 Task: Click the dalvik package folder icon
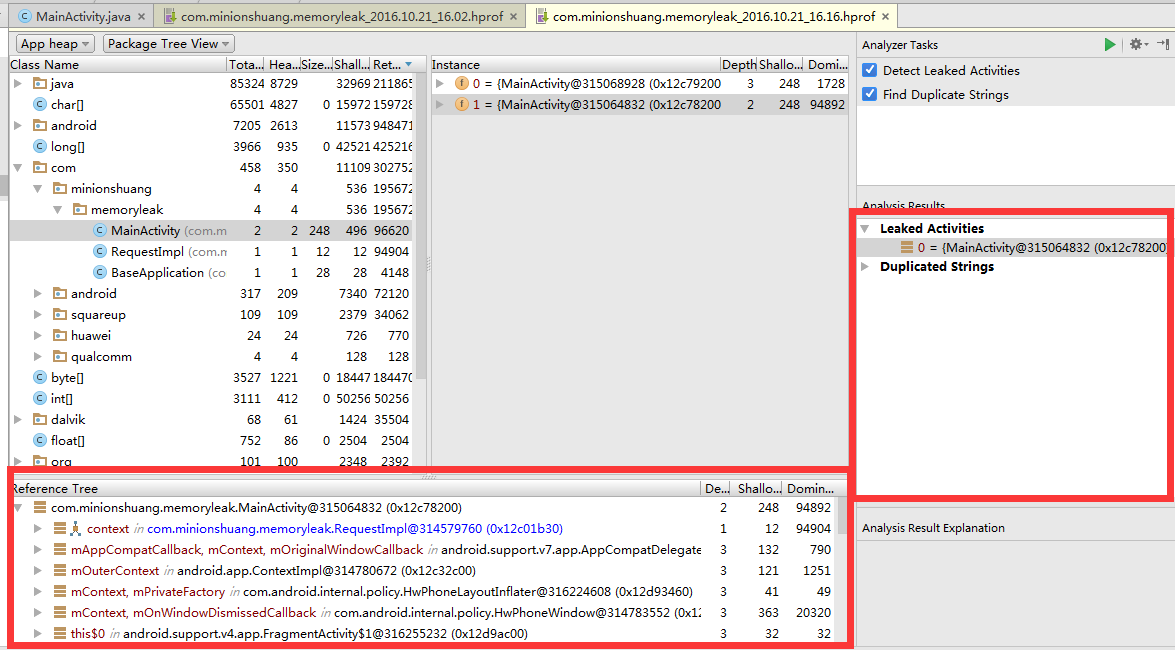(x=40, y=419)
